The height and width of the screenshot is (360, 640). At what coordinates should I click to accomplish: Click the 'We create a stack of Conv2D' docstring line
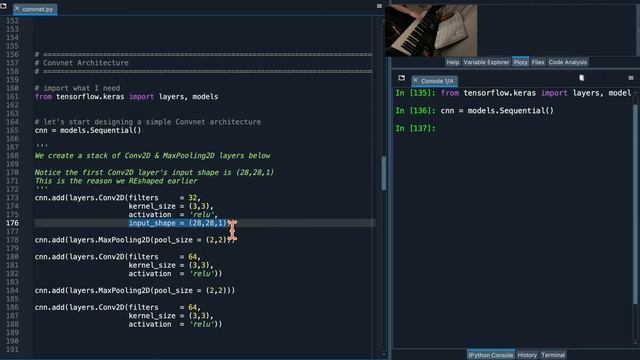click(x=153, y=156)
